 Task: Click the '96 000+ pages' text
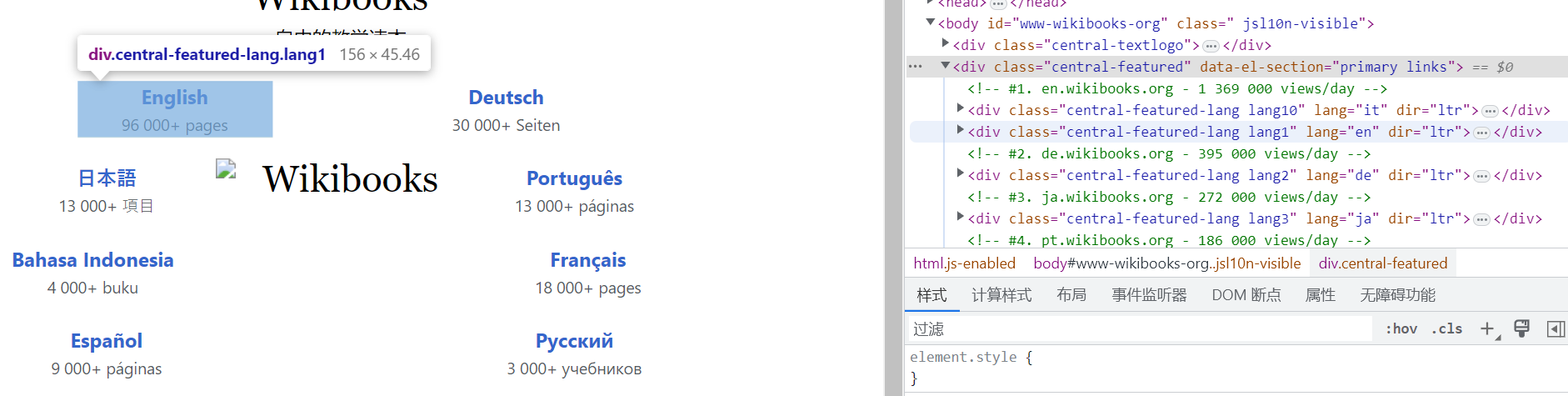(175, 126)
